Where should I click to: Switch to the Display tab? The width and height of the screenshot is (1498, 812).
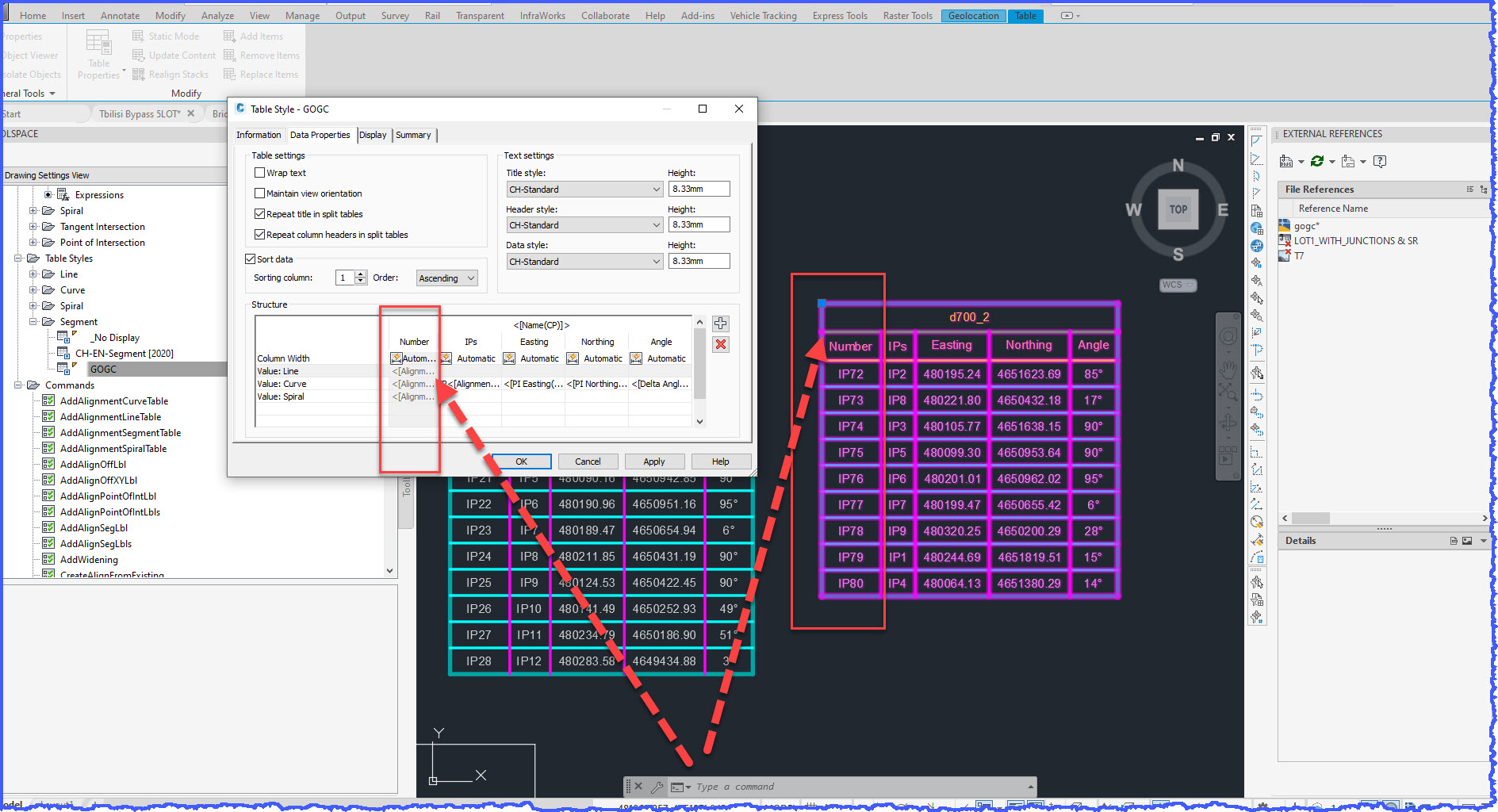click(x=373, y=135)
